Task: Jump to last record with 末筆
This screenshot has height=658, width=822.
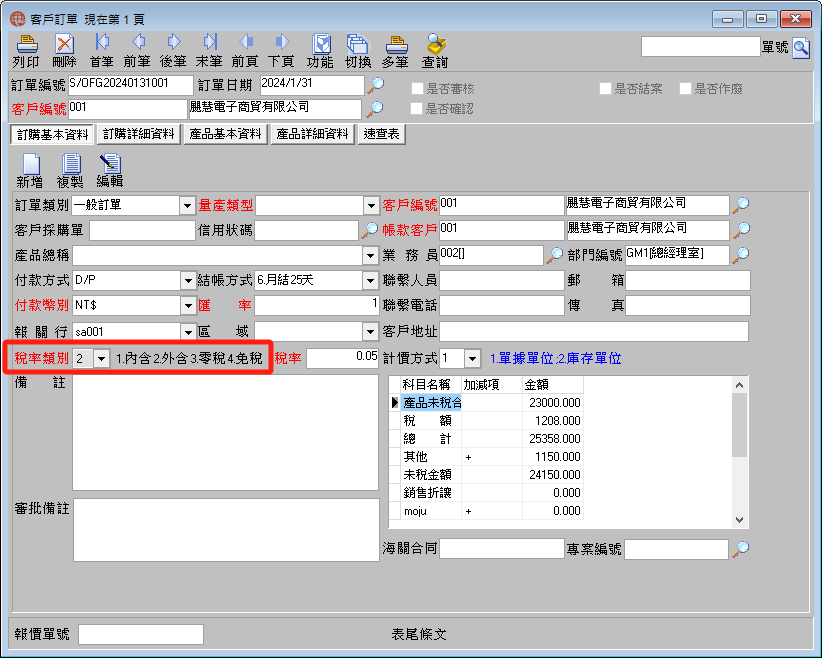Action: point(209,51)
